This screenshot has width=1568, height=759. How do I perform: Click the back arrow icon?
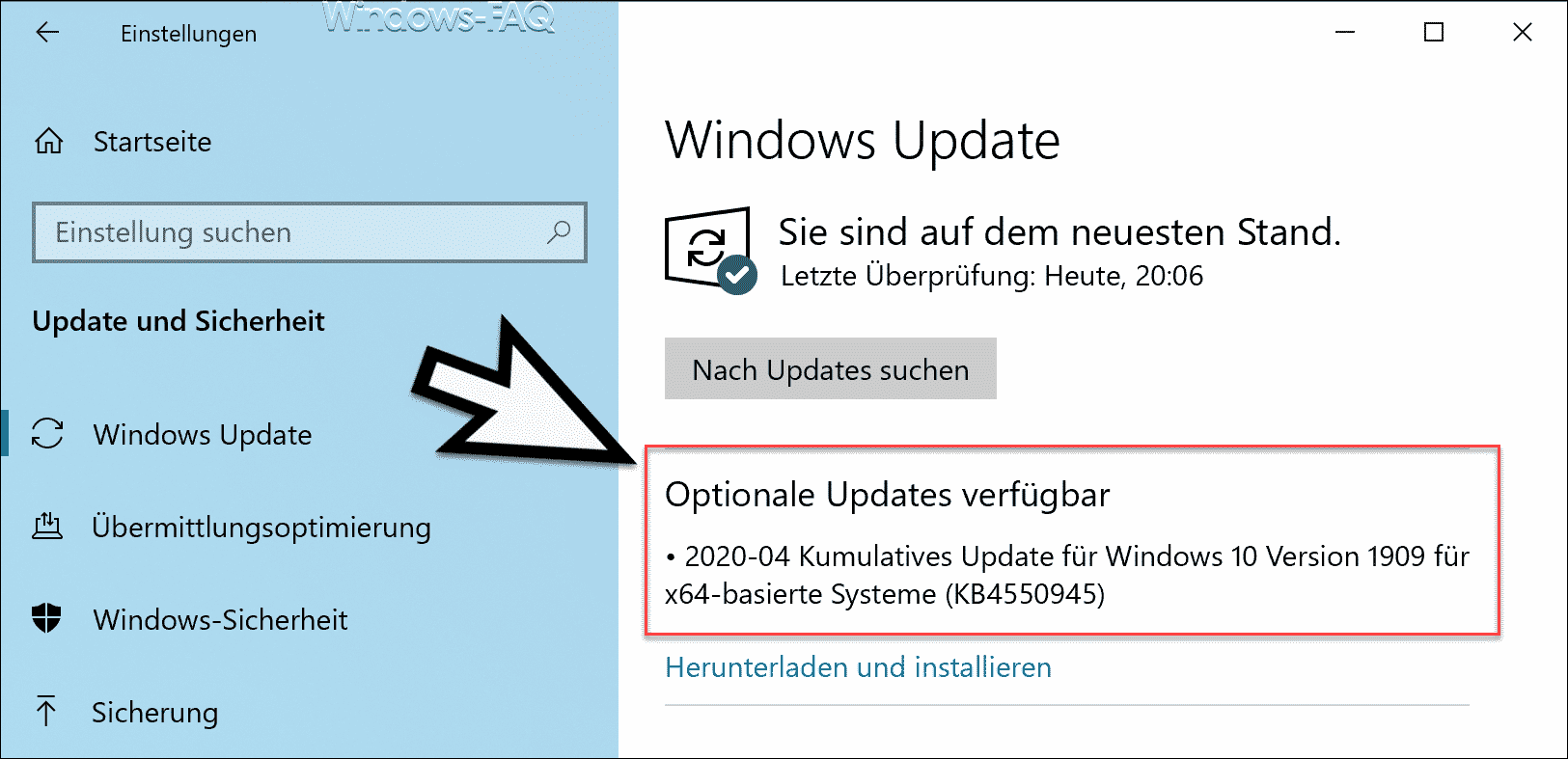(x=47, y=33)
